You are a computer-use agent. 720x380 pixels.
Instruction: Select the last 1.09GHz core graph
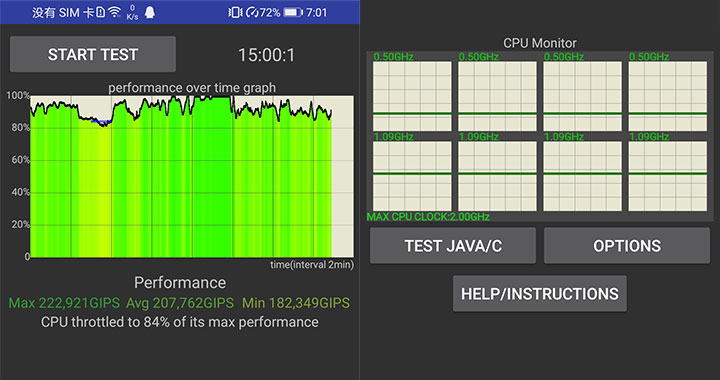(x=668, y=176)
